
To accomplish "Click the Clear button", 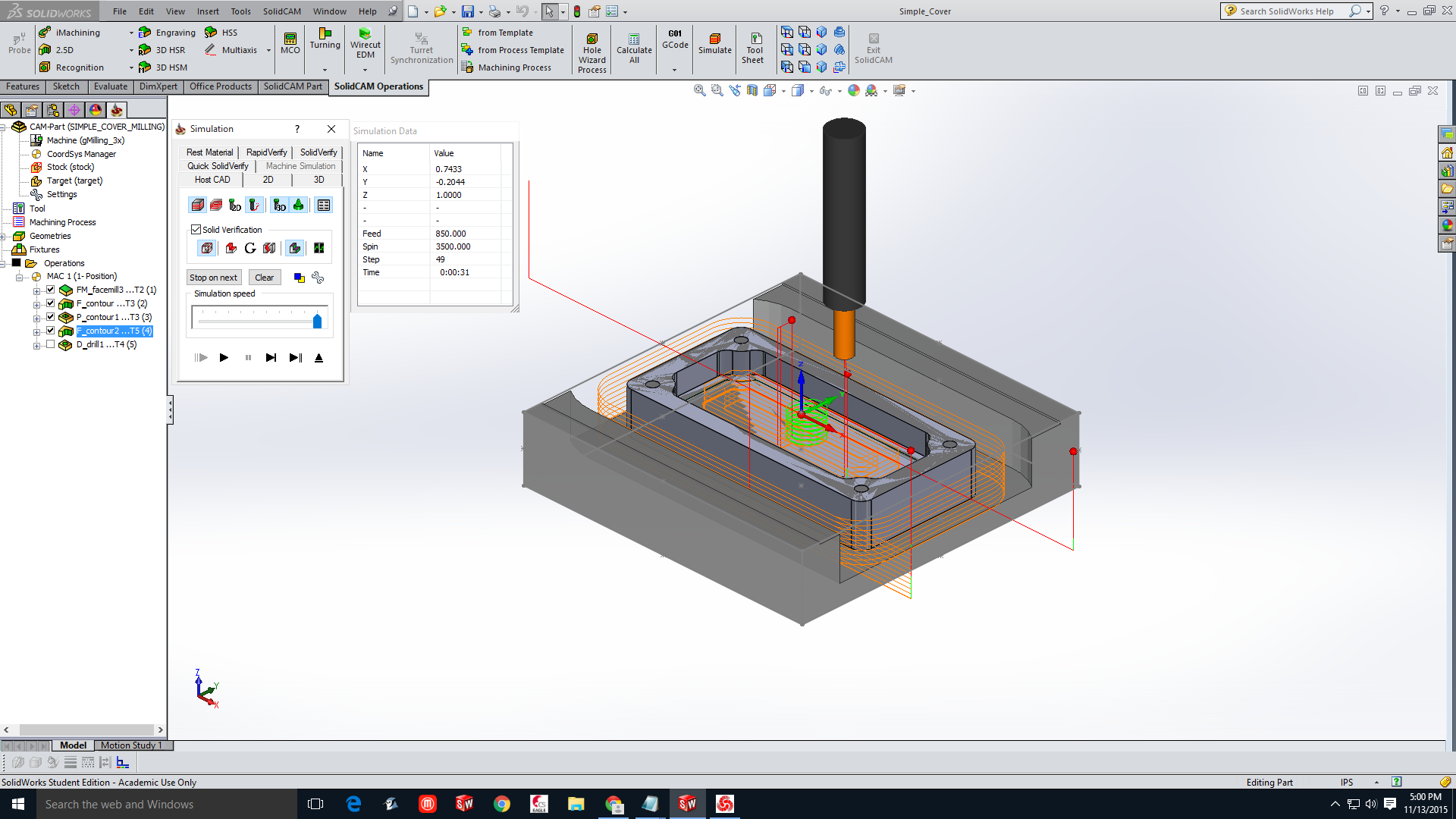I will click(264, 278).
